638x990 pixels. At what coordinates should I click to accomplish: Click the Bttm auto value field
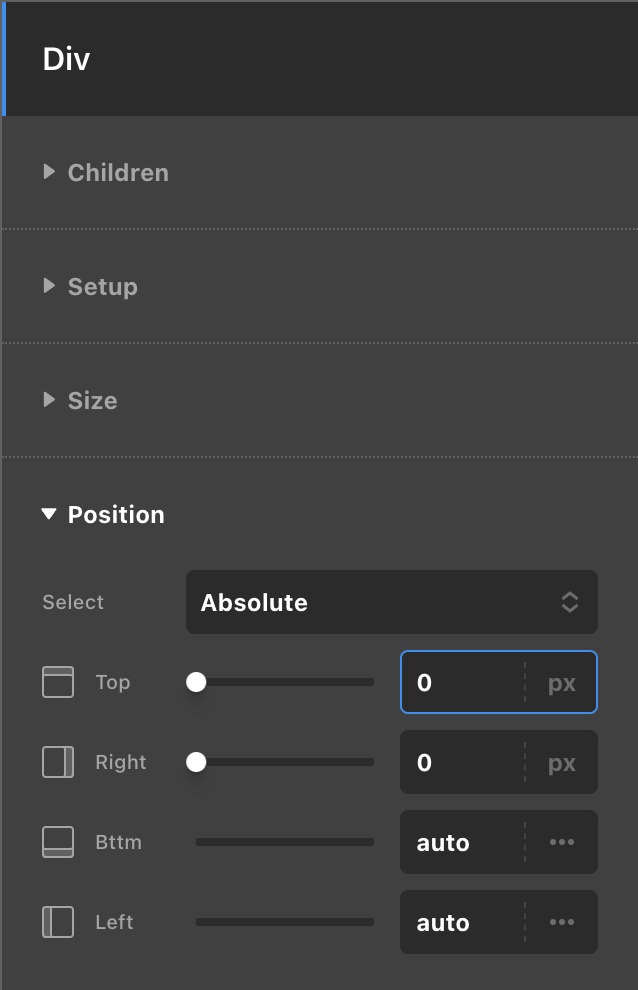(463, 842)
